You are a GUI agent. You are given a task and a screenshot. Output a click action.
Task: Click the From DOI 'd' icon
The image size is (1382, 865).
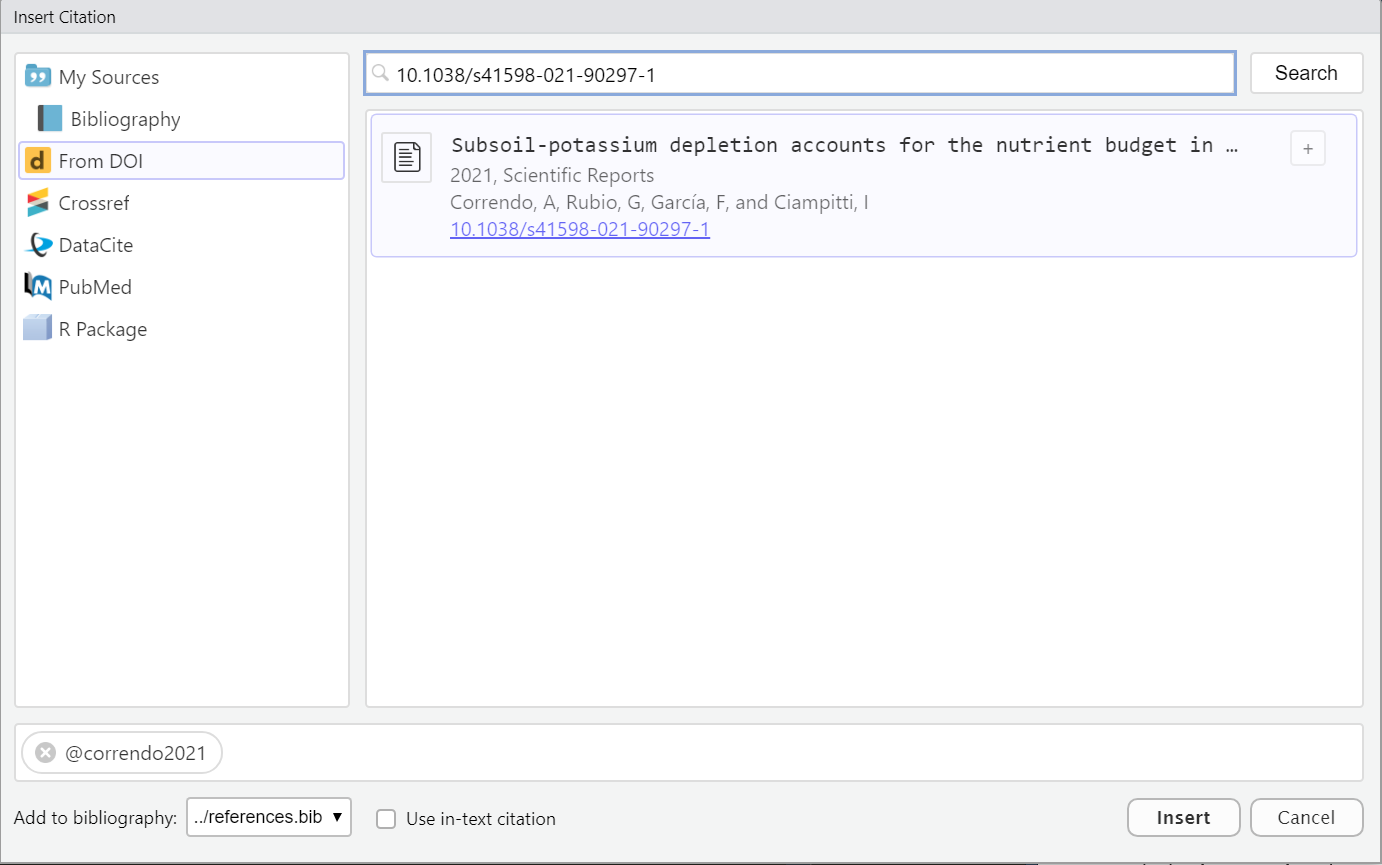(38, 161)
